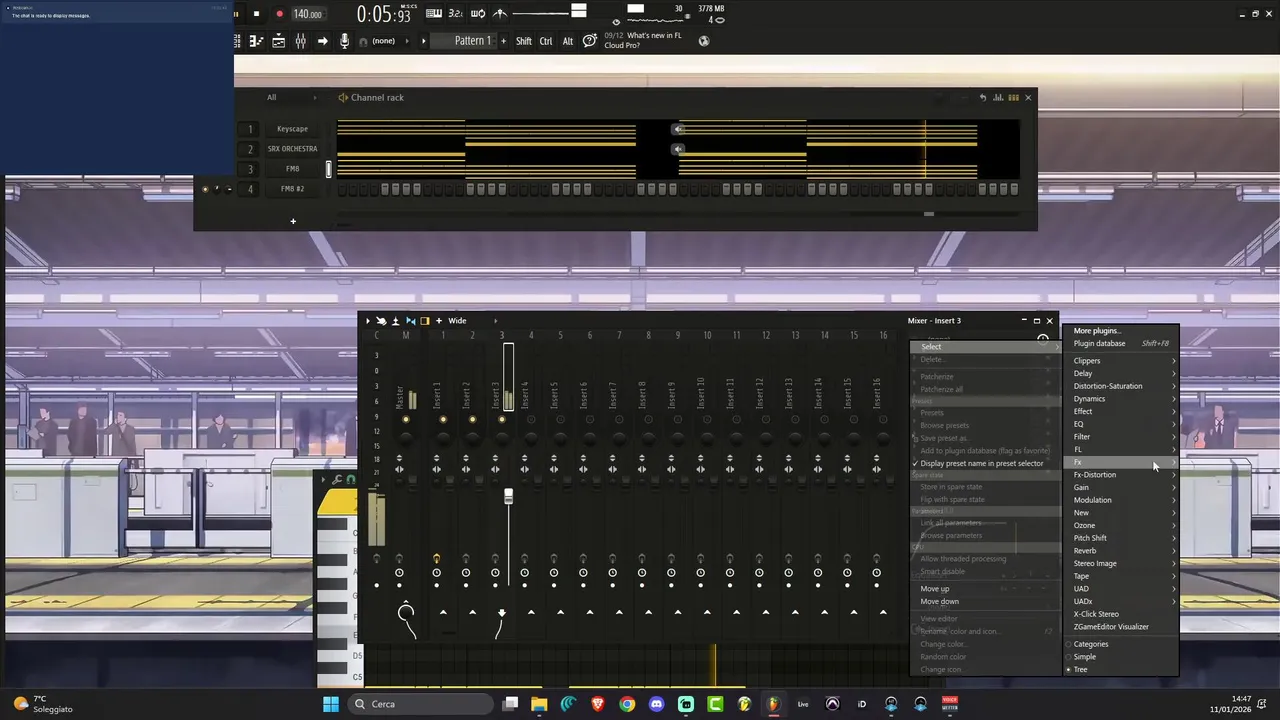Toggle the Ctrl modifier button
The image size is (1280, 720).
pyautogui.click(x=546, y=41)
